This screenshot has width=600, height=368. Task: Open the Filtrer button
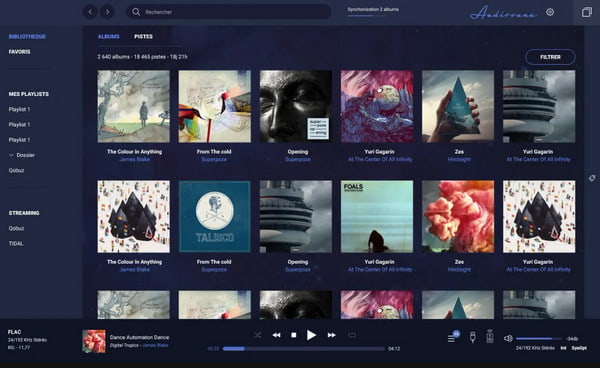click(x=550, y=57)
